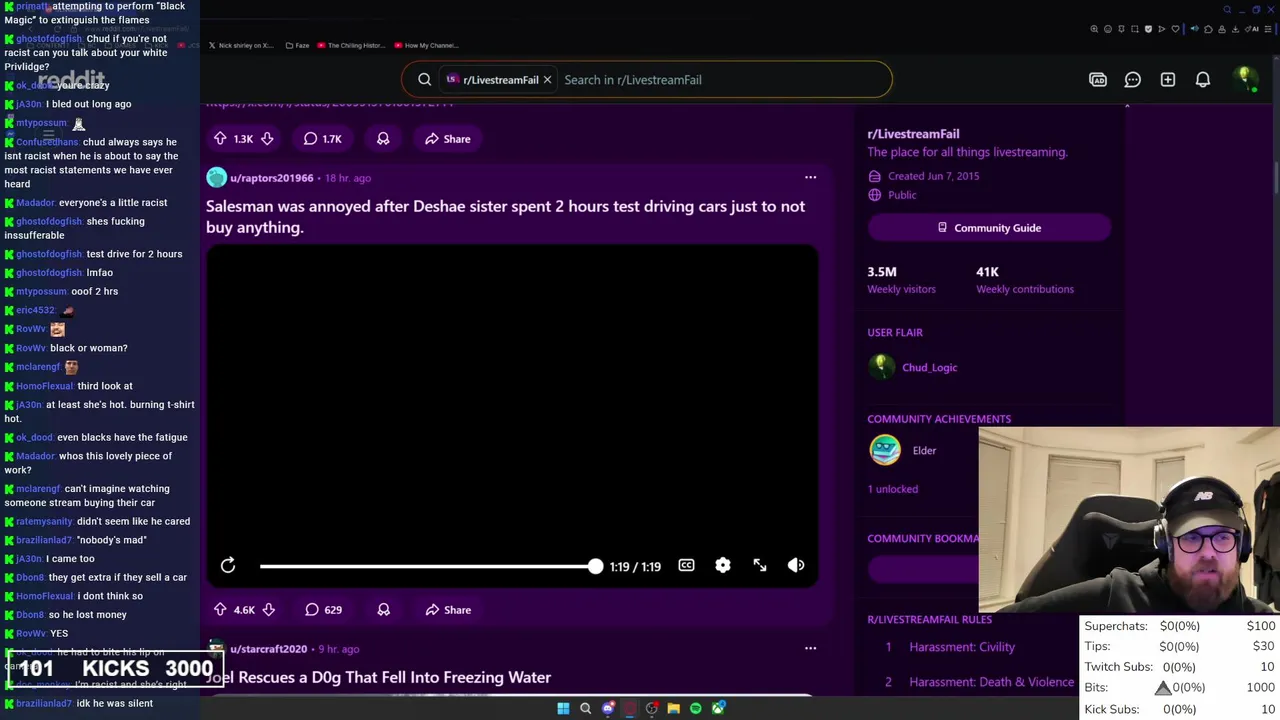1280x720 pixels.
Task: Downvote the post with 4.6K score
Action: coord(268,609)
